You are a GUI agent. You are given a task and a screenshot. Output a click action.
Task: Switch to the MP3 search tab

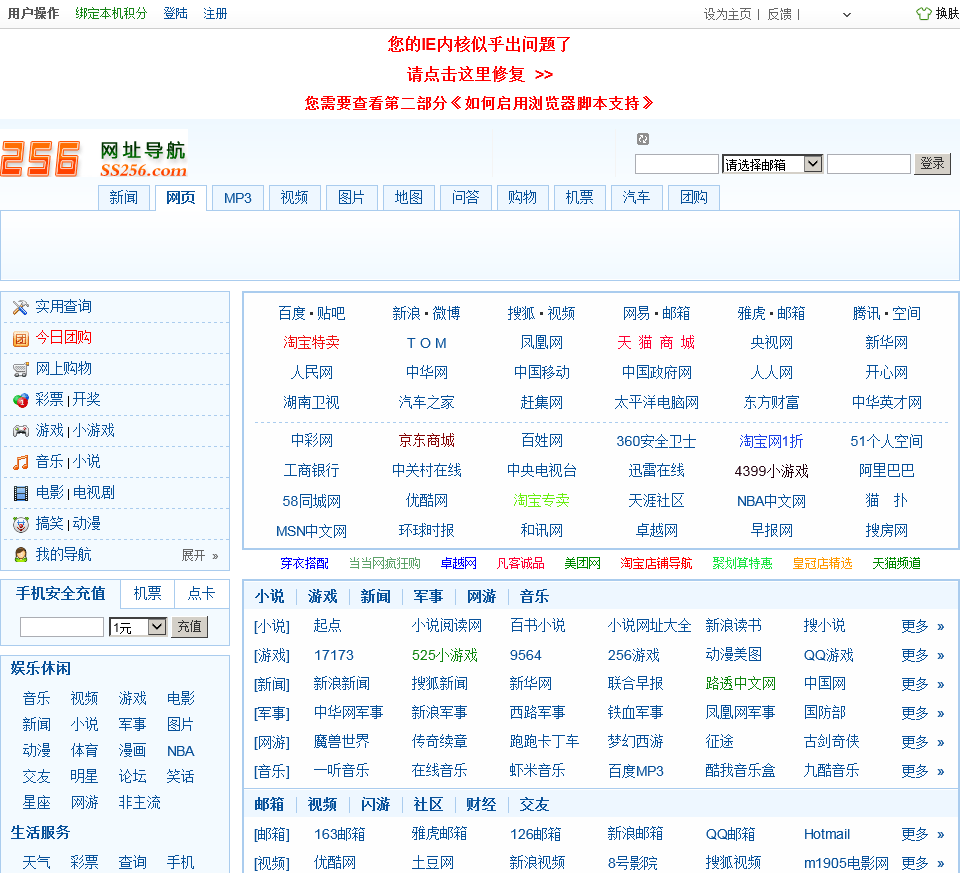click(x=238, y=198)
